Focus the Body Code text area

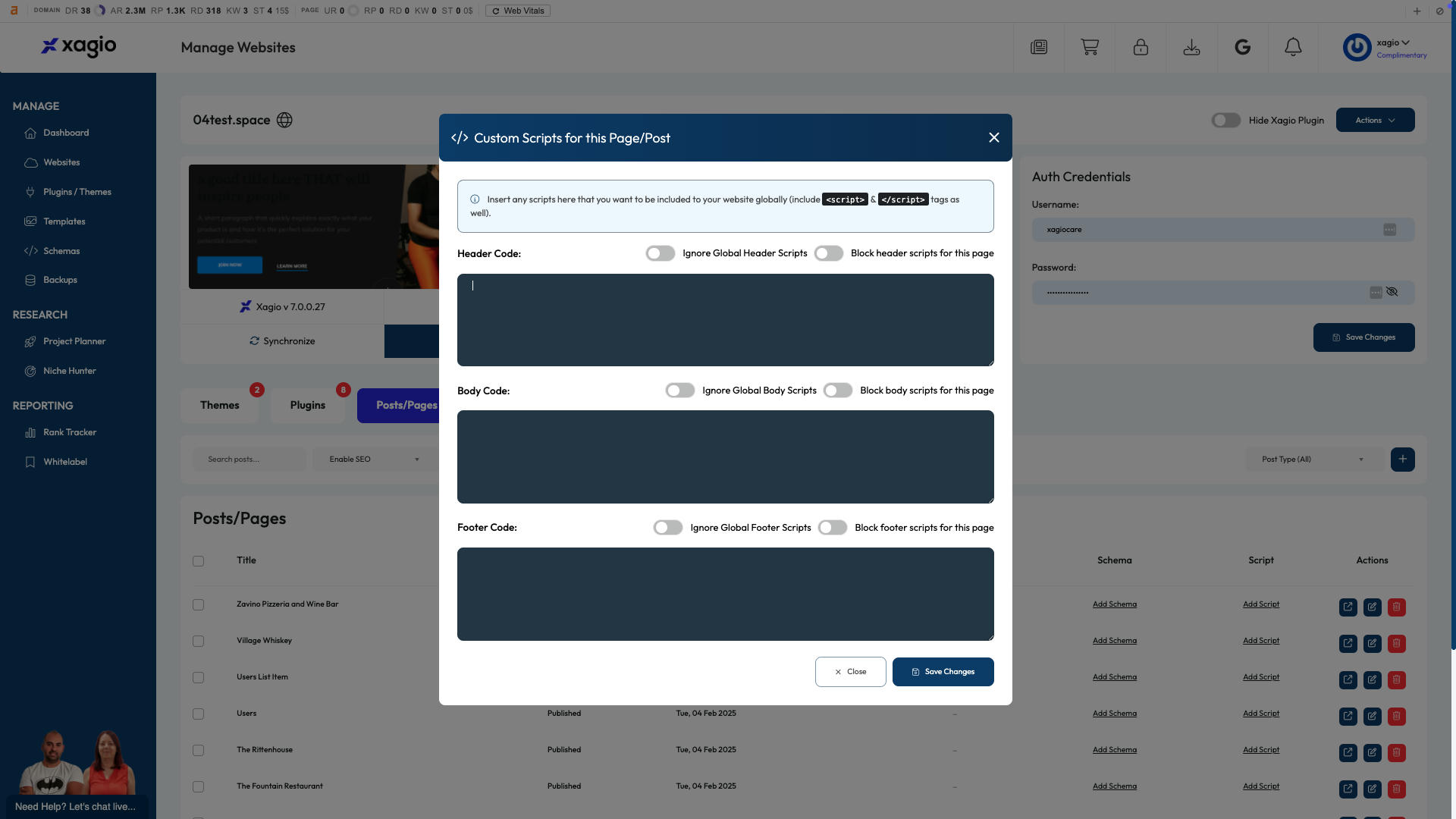(x=725, y=457)
